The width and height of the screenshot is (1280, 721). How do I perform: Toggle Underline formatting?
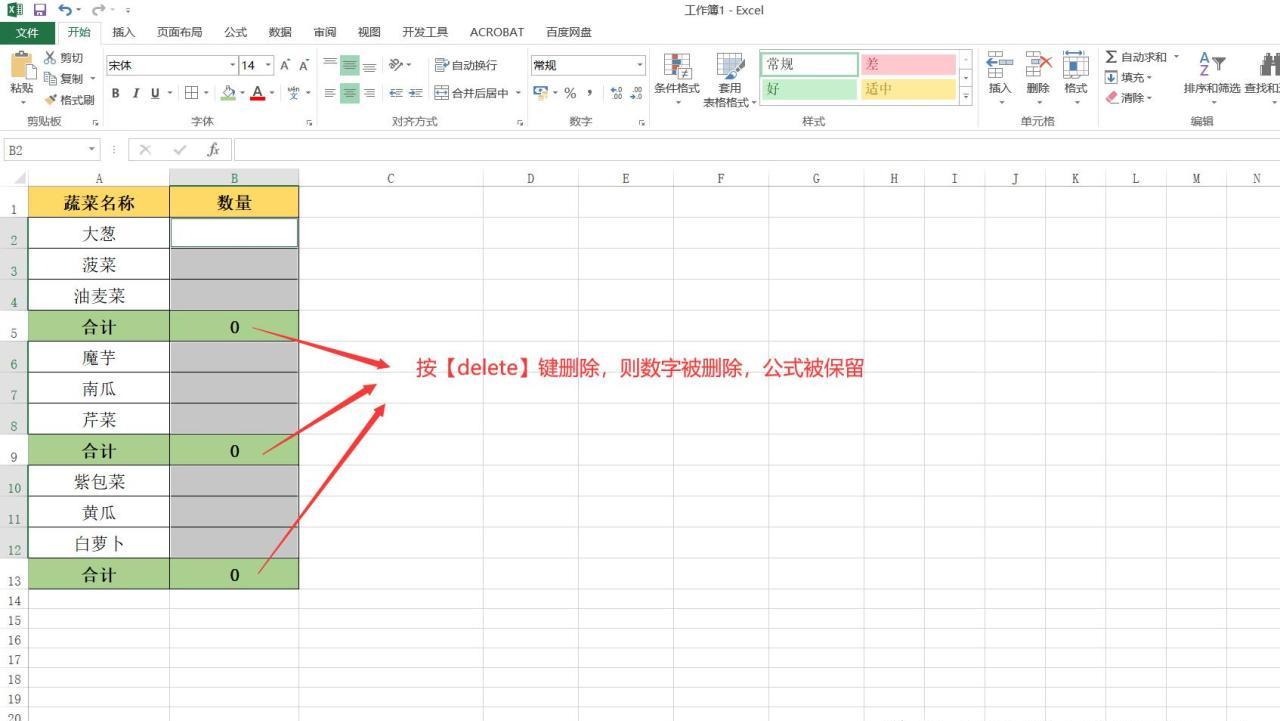[155, 93]
